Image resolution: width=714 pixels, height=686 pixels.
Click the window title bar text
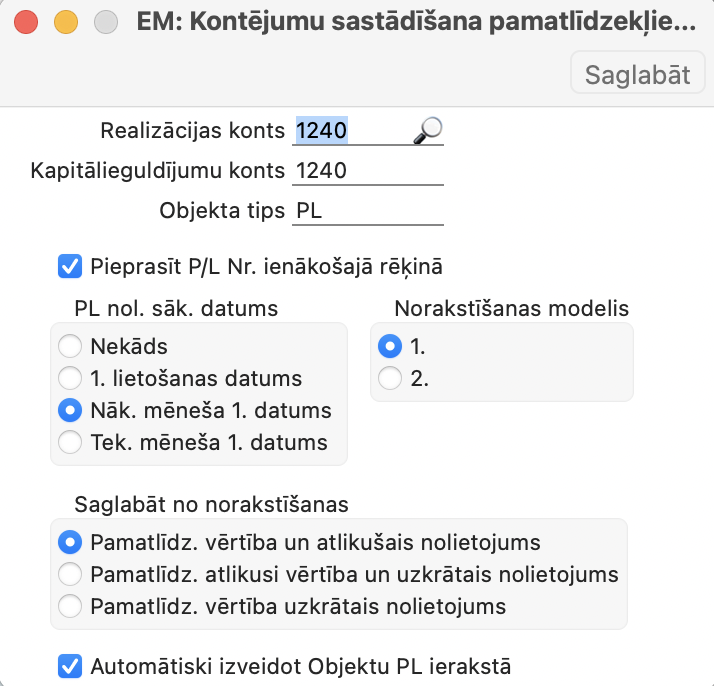pyautogui.click(x=415, y=24)
